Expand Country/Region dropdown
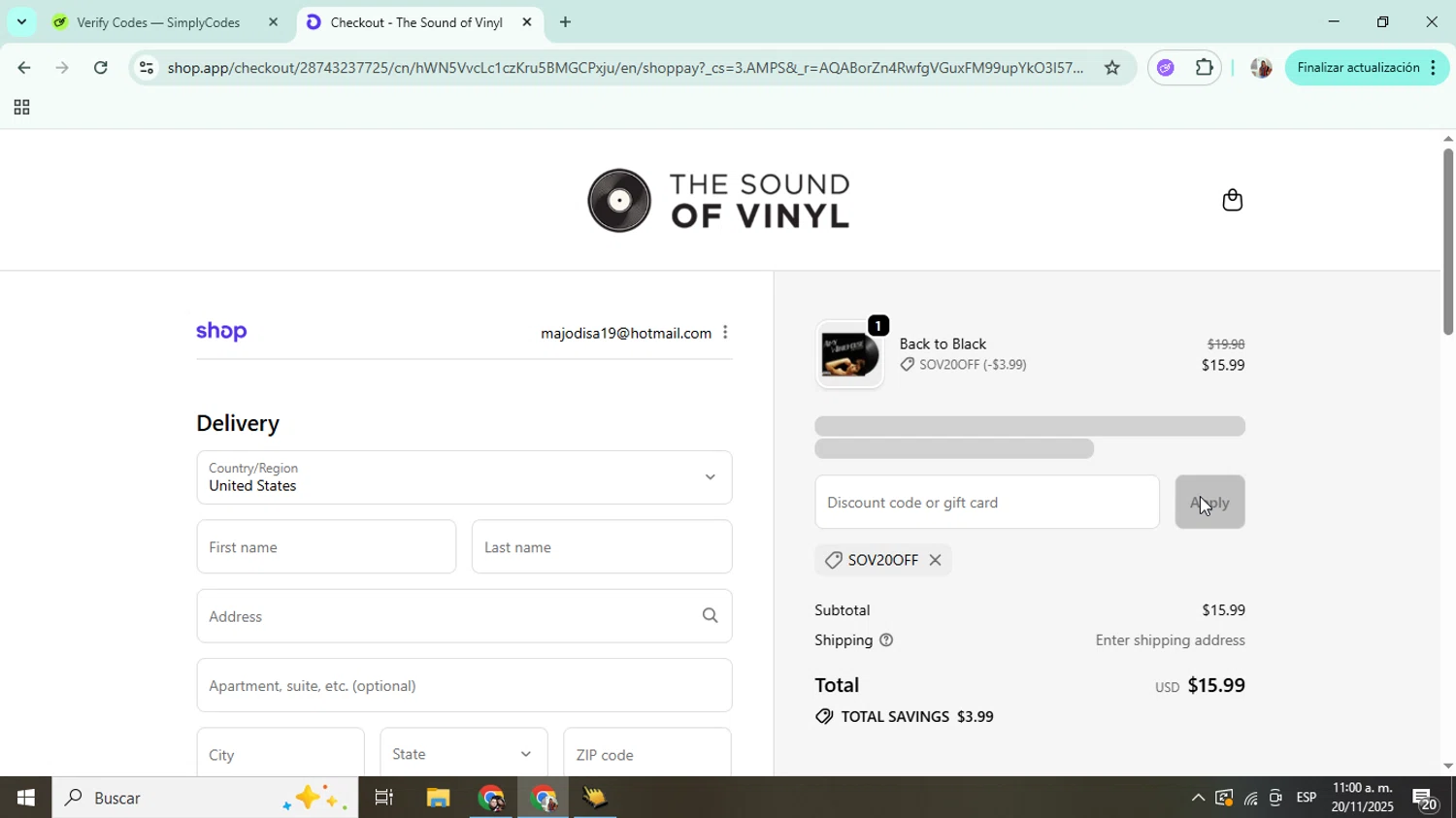 pyautogui.click(x=464, y=477)
